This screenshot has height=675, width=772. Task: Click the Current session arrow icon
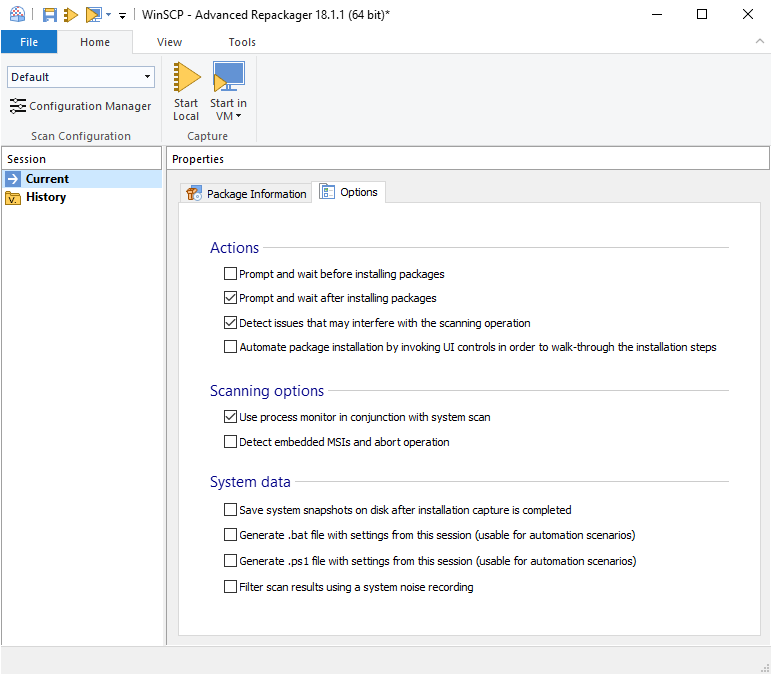[x=13, y=179]
